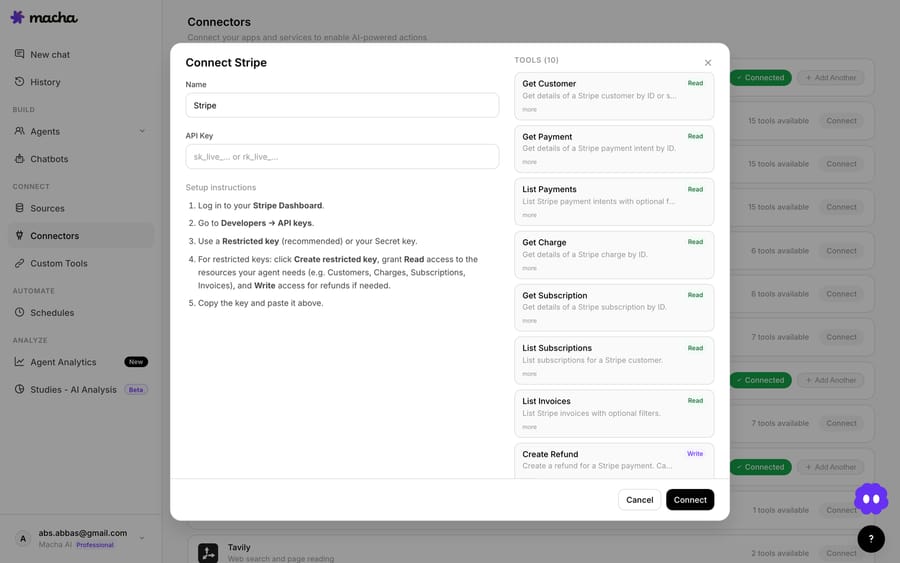Click the black Connect button in dialog
This screenshot has width=900, height=563.
(690, 500)
